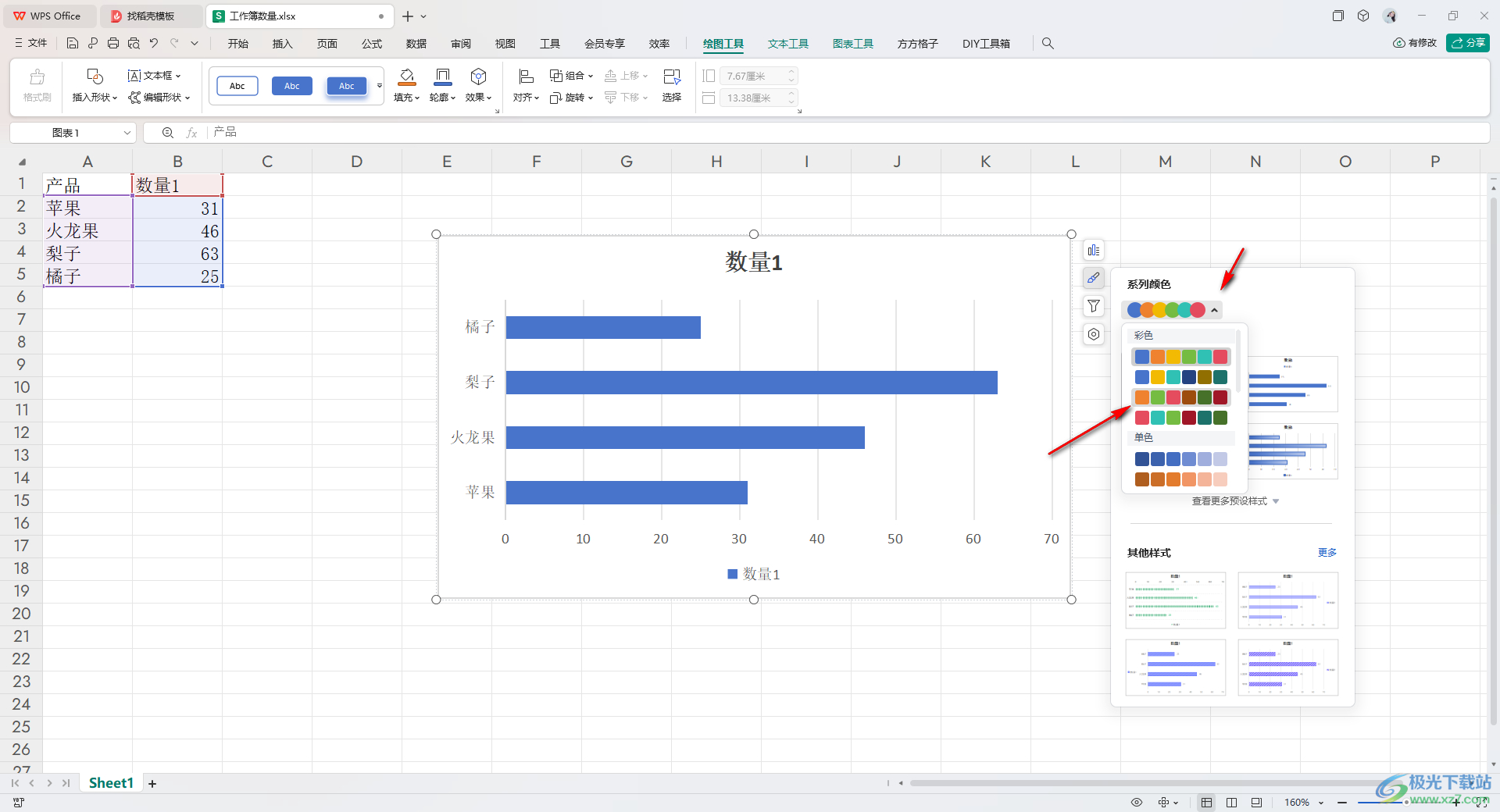
Task: Click the print icon
Action: point(113,44)
